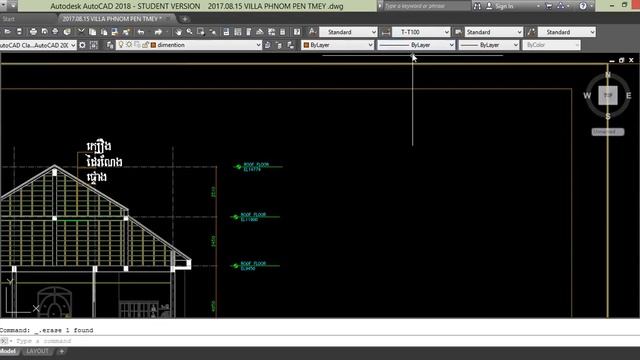Image resolution: width=640 pixels, height=360 pixels.
Task: Click the Multileader Style icon
Action: click(531, 31)
